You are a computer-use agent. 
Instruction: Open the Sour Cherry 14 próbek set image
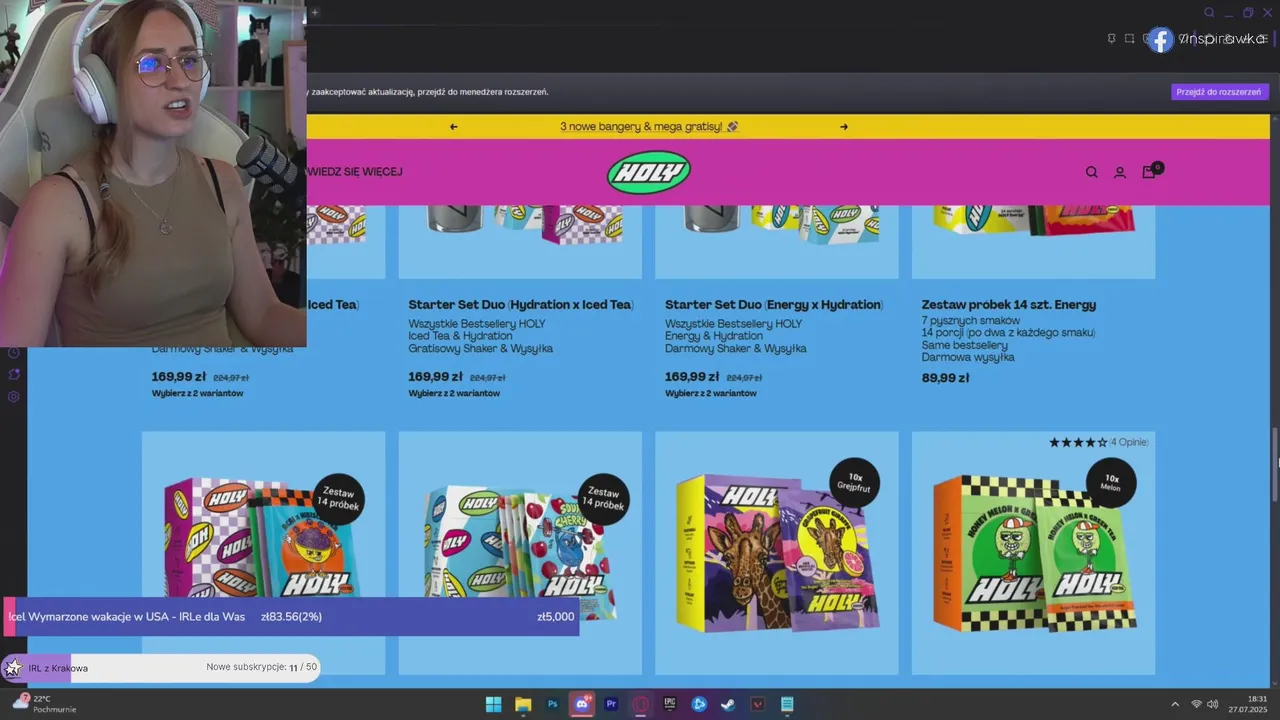[520, 553]
